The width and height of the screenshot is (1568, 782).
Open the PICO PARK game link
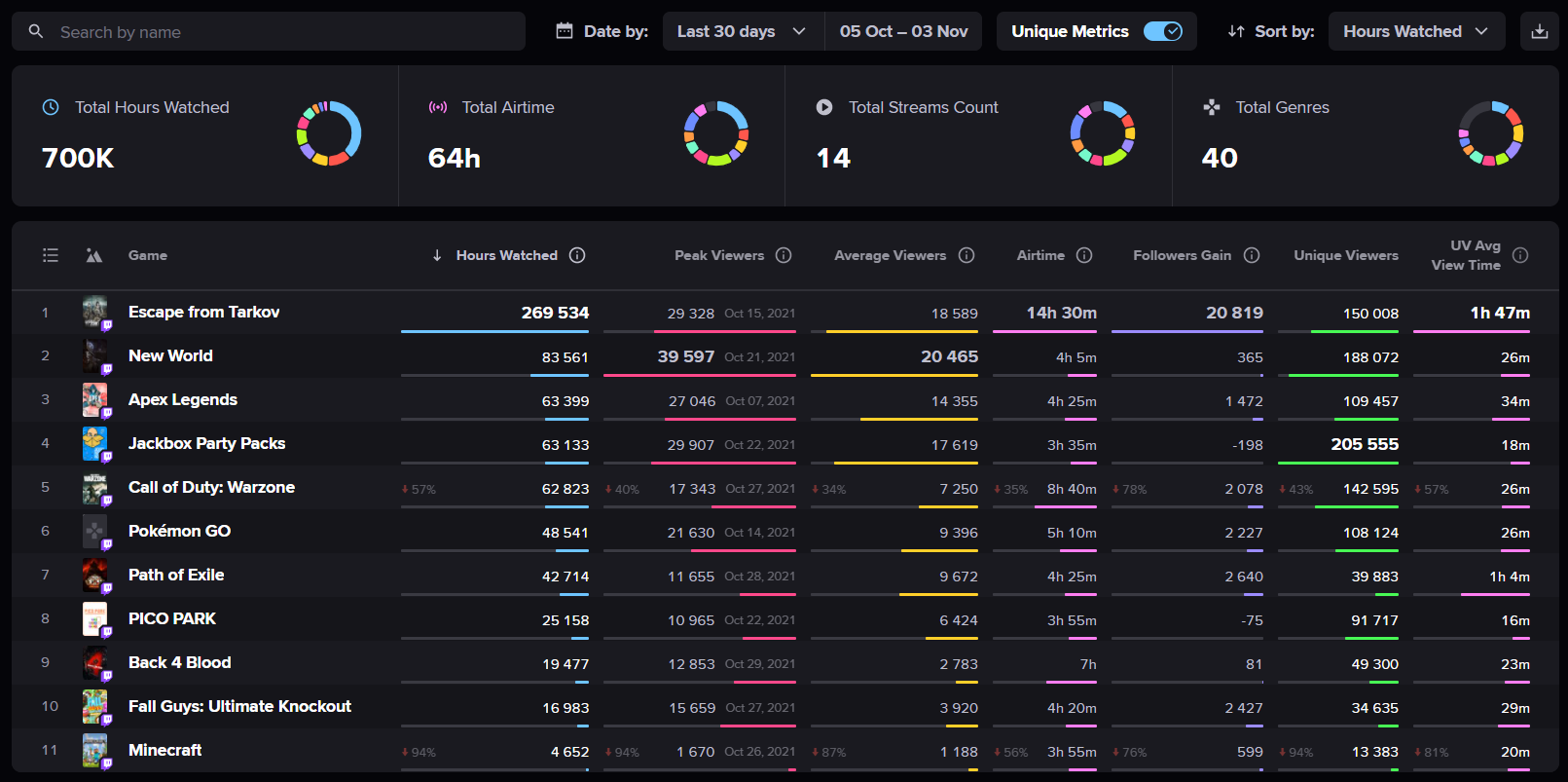coord(172,618)
